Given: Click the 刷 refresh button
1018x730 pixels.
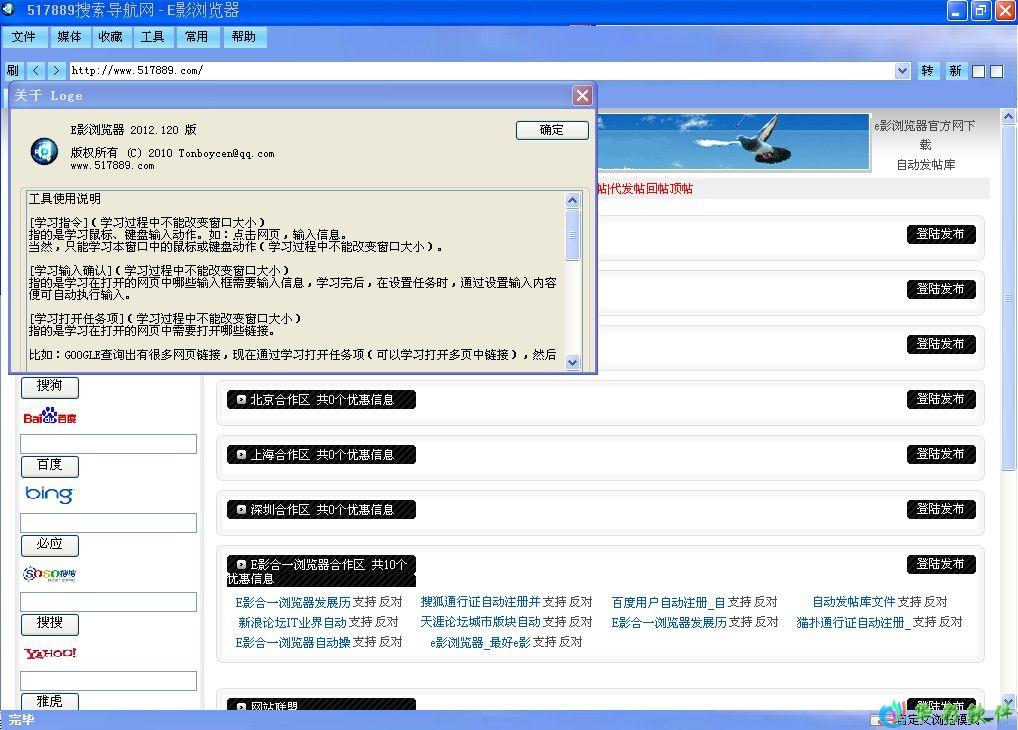Looking at the screenshot, I should [13, 70].
